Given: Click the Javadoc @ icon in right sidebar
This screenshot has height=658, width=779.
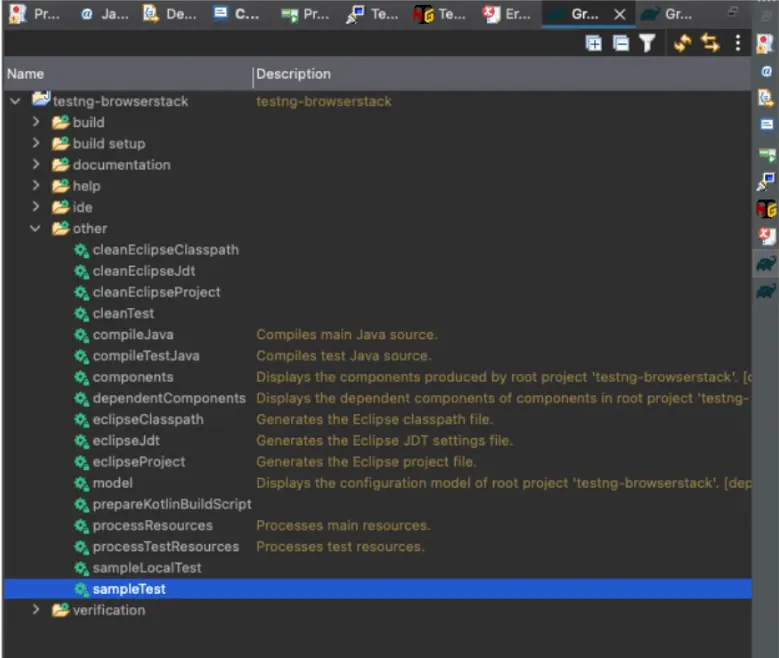Looking at the screenshot, I should [766, 70].
